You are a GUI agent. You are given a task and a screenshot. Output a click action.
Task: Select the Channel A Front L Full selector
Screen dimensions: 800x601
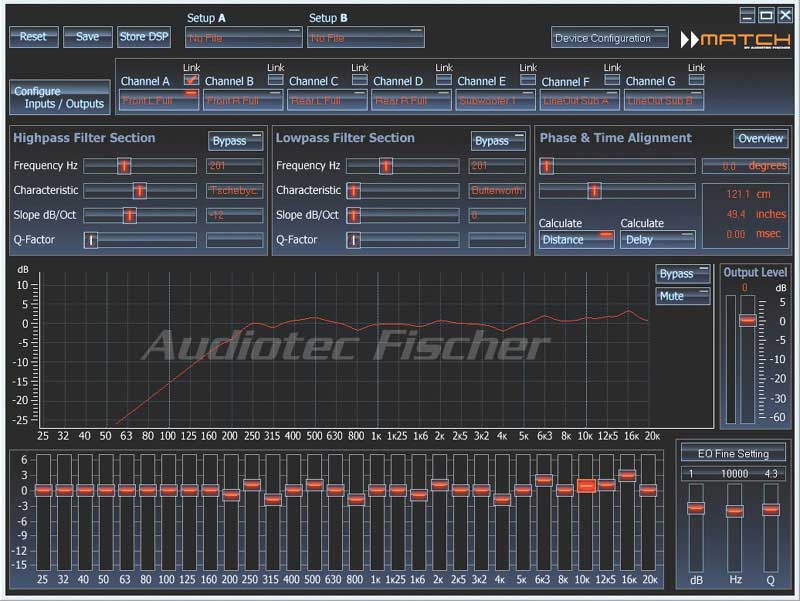[x=159, y=100]
